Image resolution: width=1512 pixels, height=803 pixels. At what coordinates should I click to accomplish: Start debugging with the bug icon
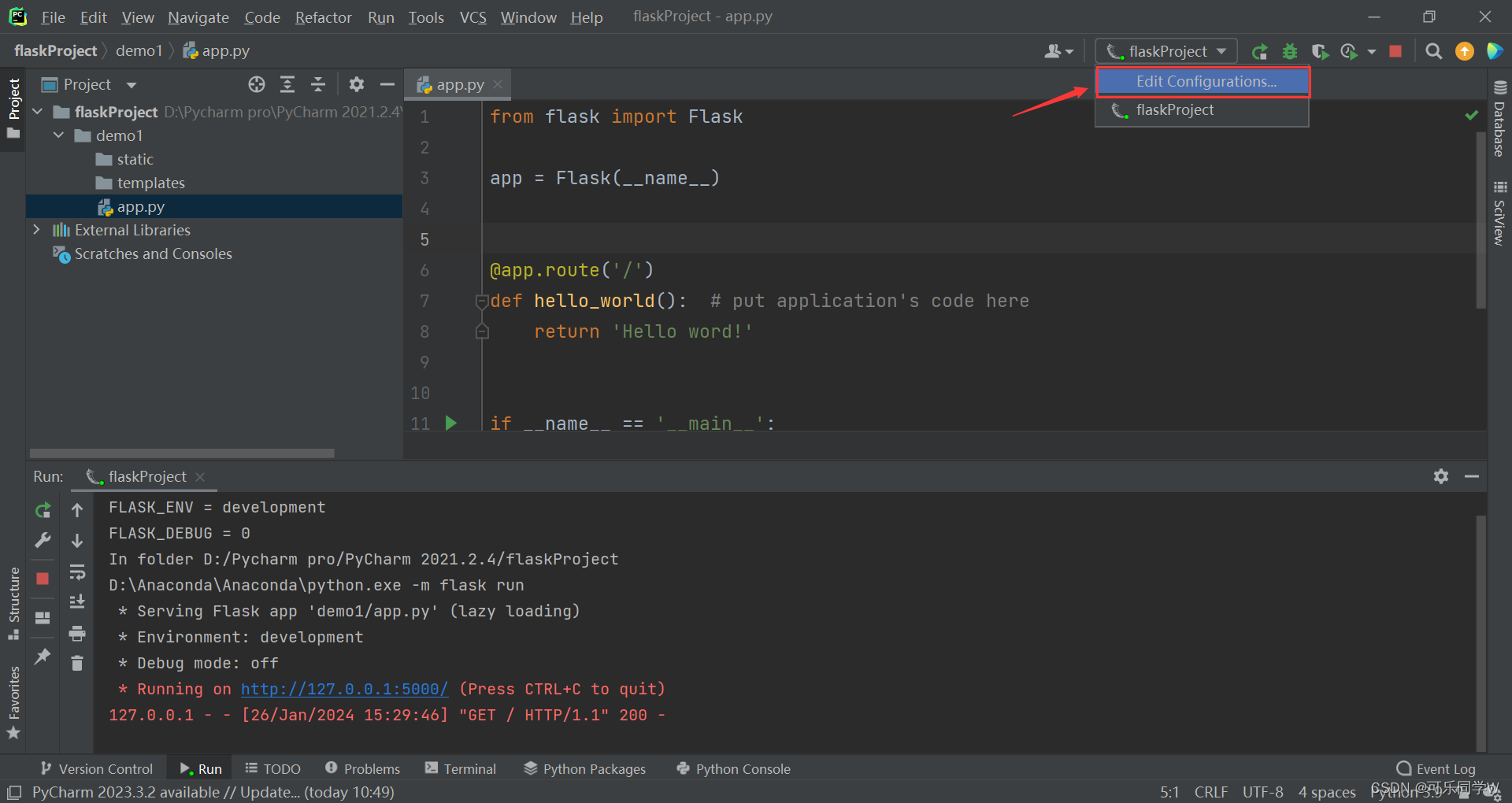click(x=1289, y=52)
